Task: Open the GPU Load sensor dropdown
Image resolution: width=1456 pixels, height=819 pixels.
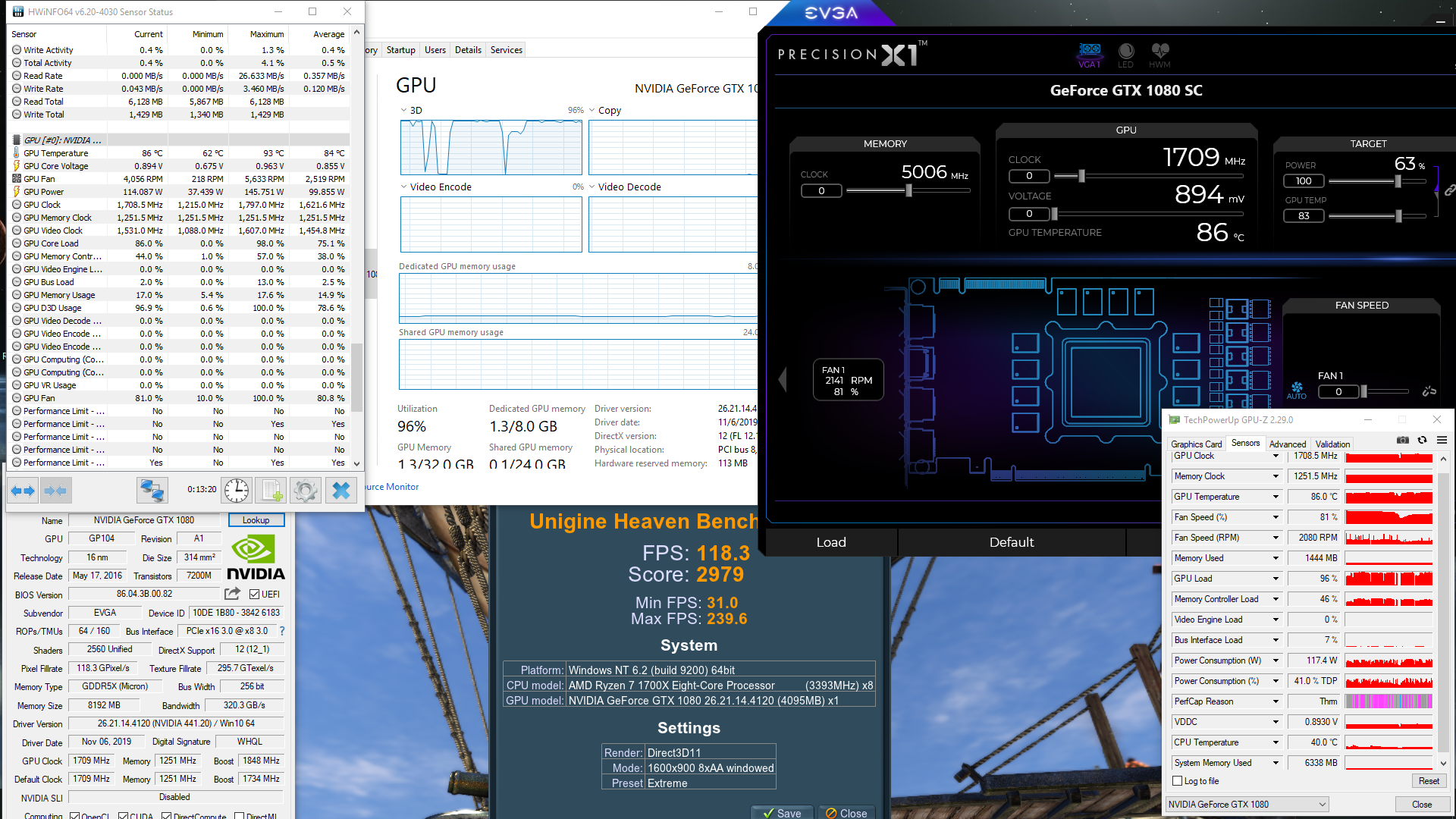Action: pyautogui.click(x=1276, y=579)
